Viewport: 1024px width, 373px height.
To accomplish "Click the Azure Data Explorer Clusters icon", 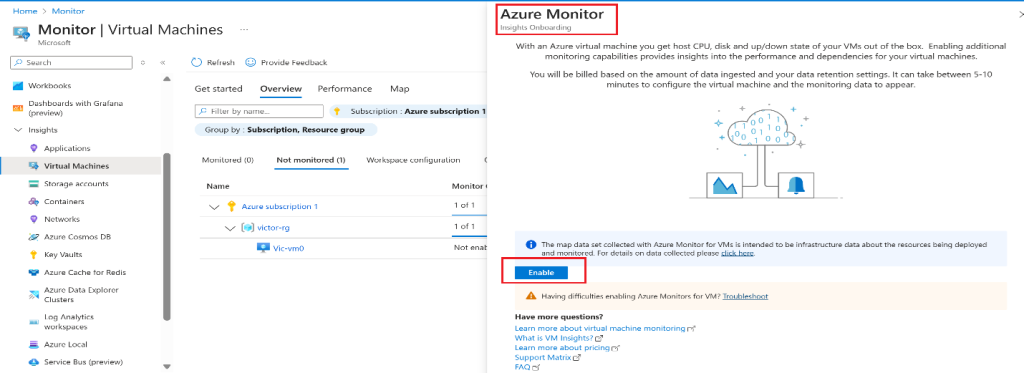I will [x=34, y=295].
